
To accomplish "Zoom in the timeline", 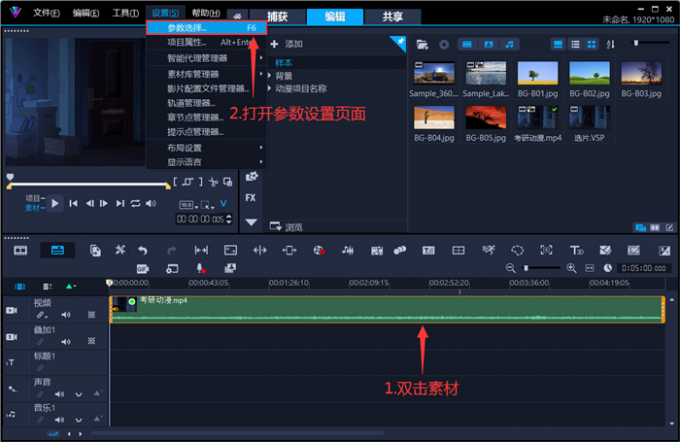I will click(x=572, y=268).
